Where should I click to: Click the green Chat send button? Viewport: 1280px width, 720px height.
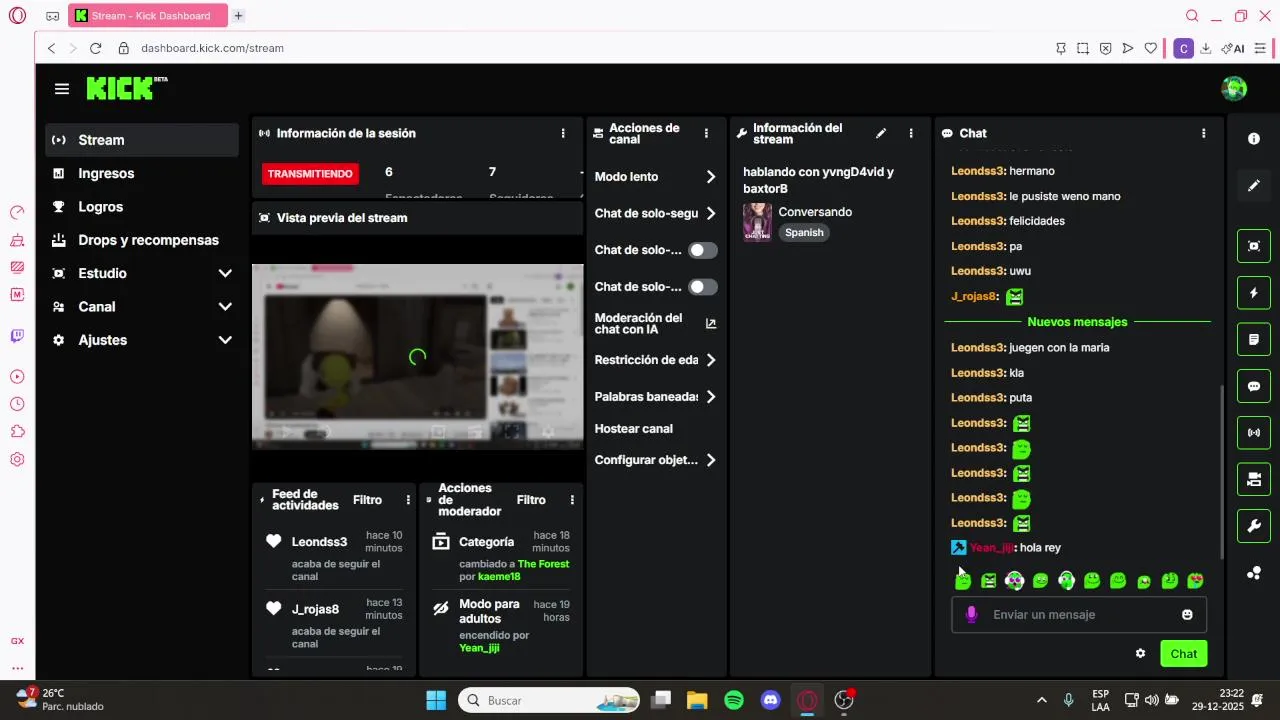pos(1183,654)
